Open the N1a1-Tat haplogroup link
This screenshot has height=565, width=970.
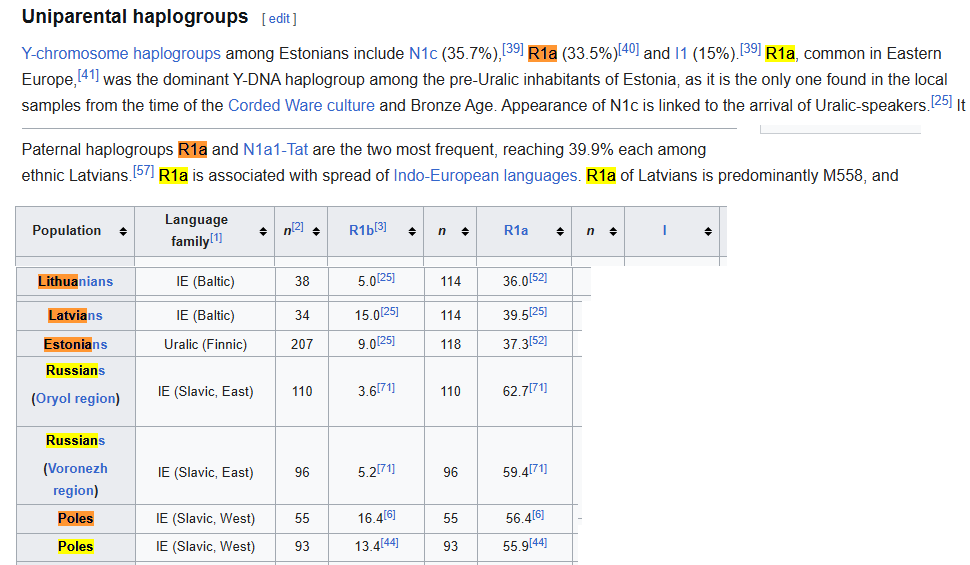point(275,150)
